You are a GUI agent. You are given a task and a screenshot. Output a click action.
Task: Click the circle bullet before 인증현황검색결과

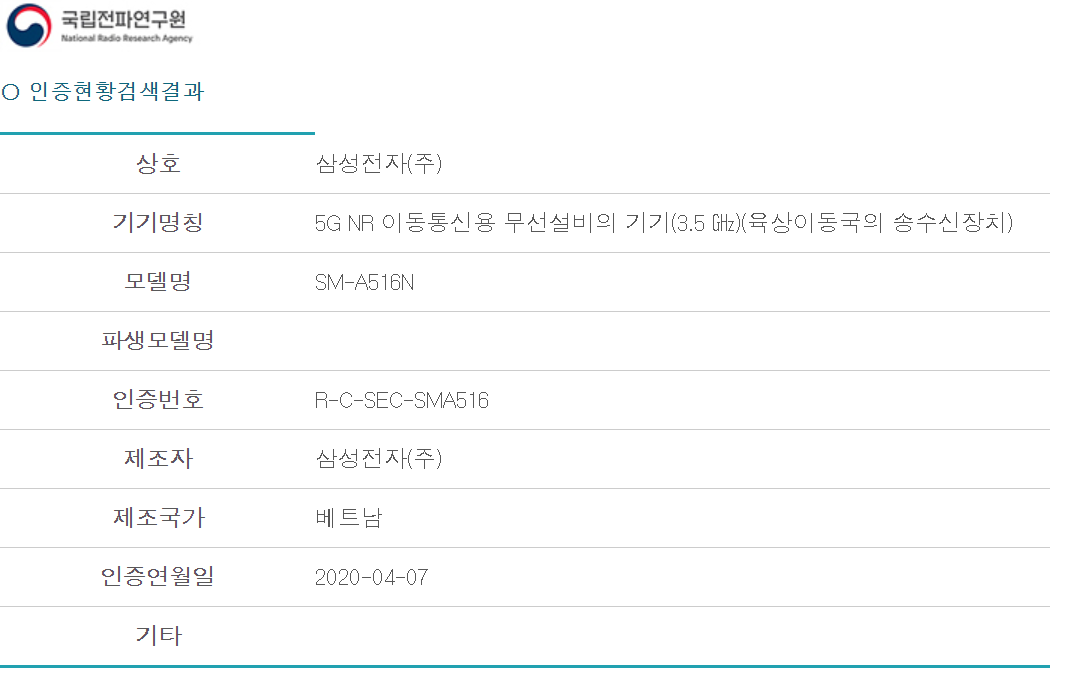click(x=11, y=92)
